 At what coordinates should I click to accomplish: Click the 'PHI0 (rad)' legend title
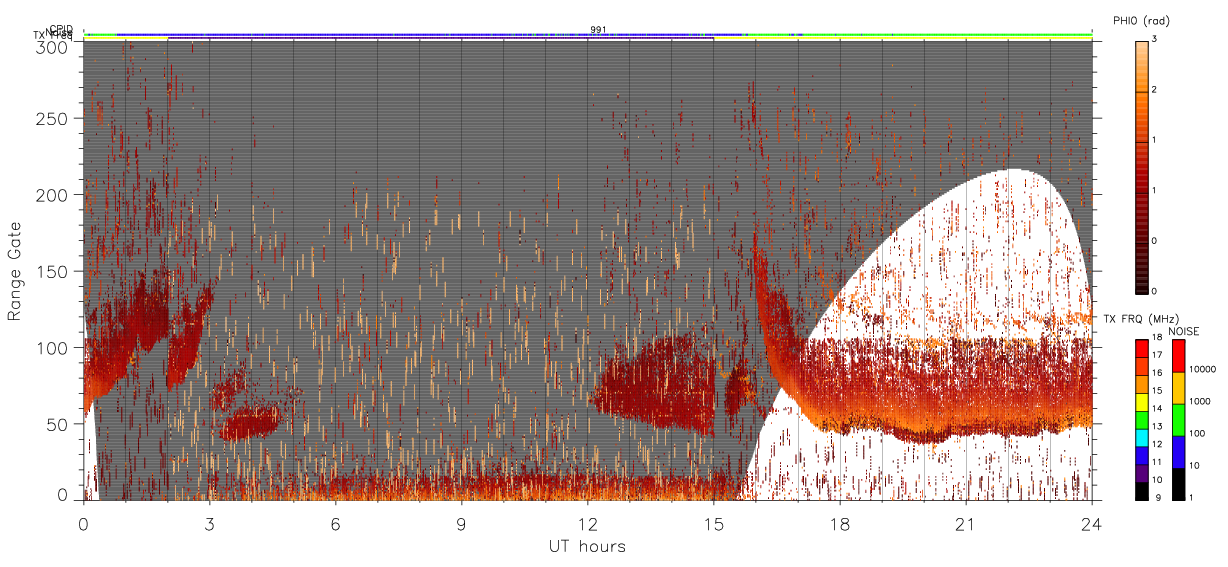point(1142,21)
